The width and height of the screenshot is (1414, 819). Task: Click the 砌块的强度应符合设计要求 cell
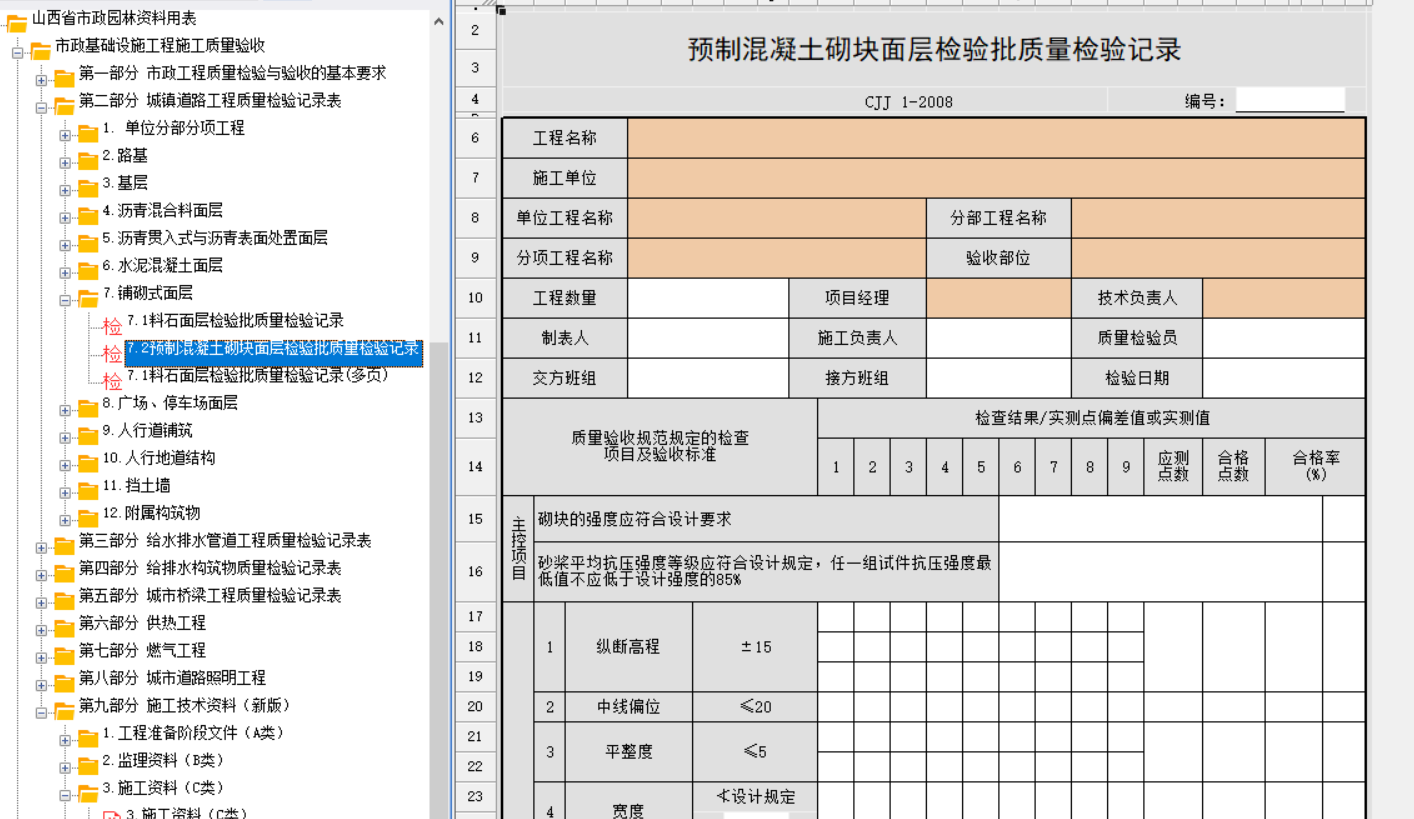(x=766, y=519)
